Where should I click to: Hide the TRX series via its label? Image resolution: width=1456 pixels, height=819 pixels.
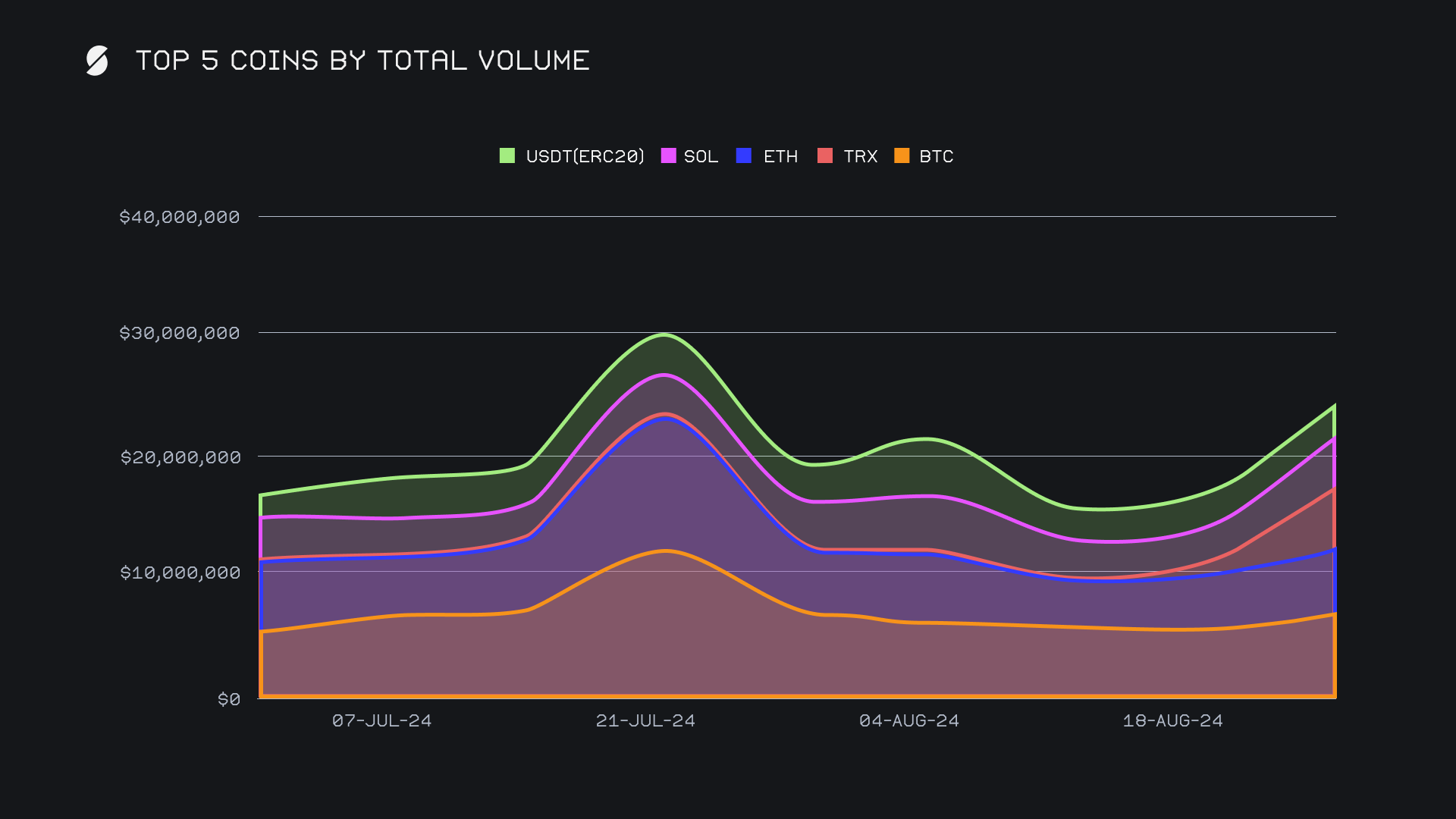[860, 156]
